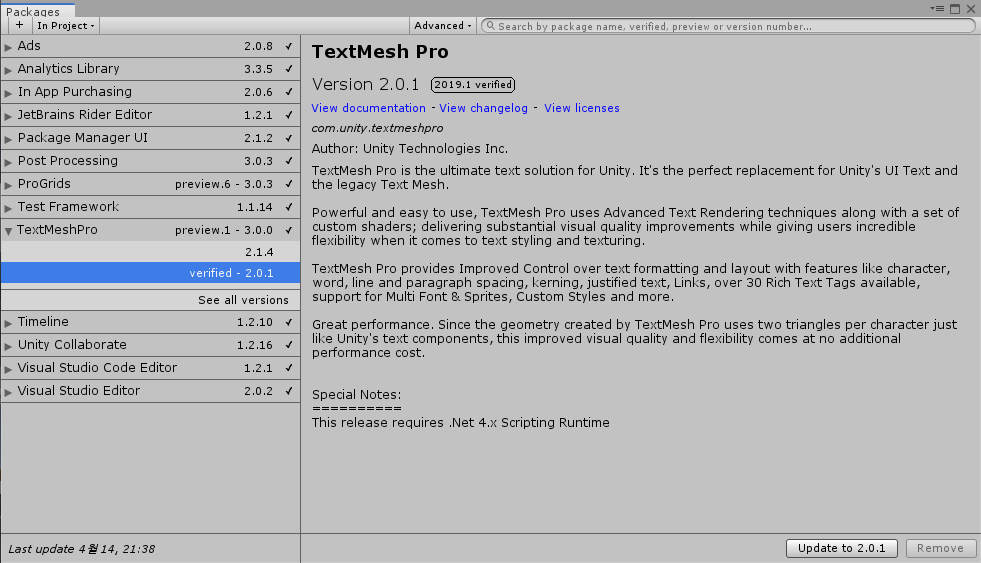
Task: Close the Packages window
Action: tap(971, 9)
